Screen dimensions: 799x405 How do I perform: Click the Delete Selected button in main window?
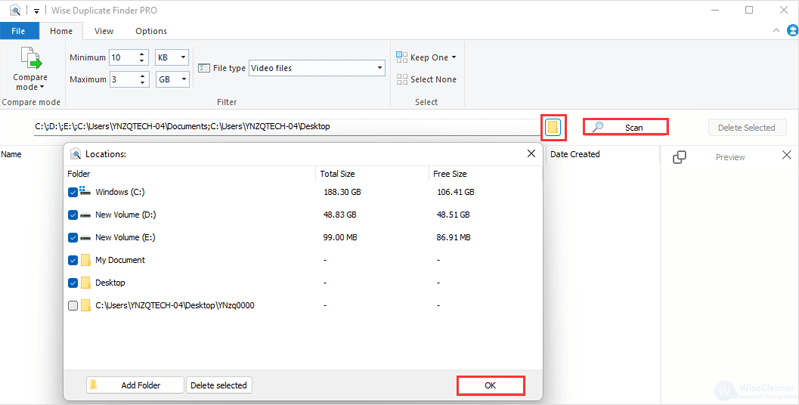tap(747, 128)
